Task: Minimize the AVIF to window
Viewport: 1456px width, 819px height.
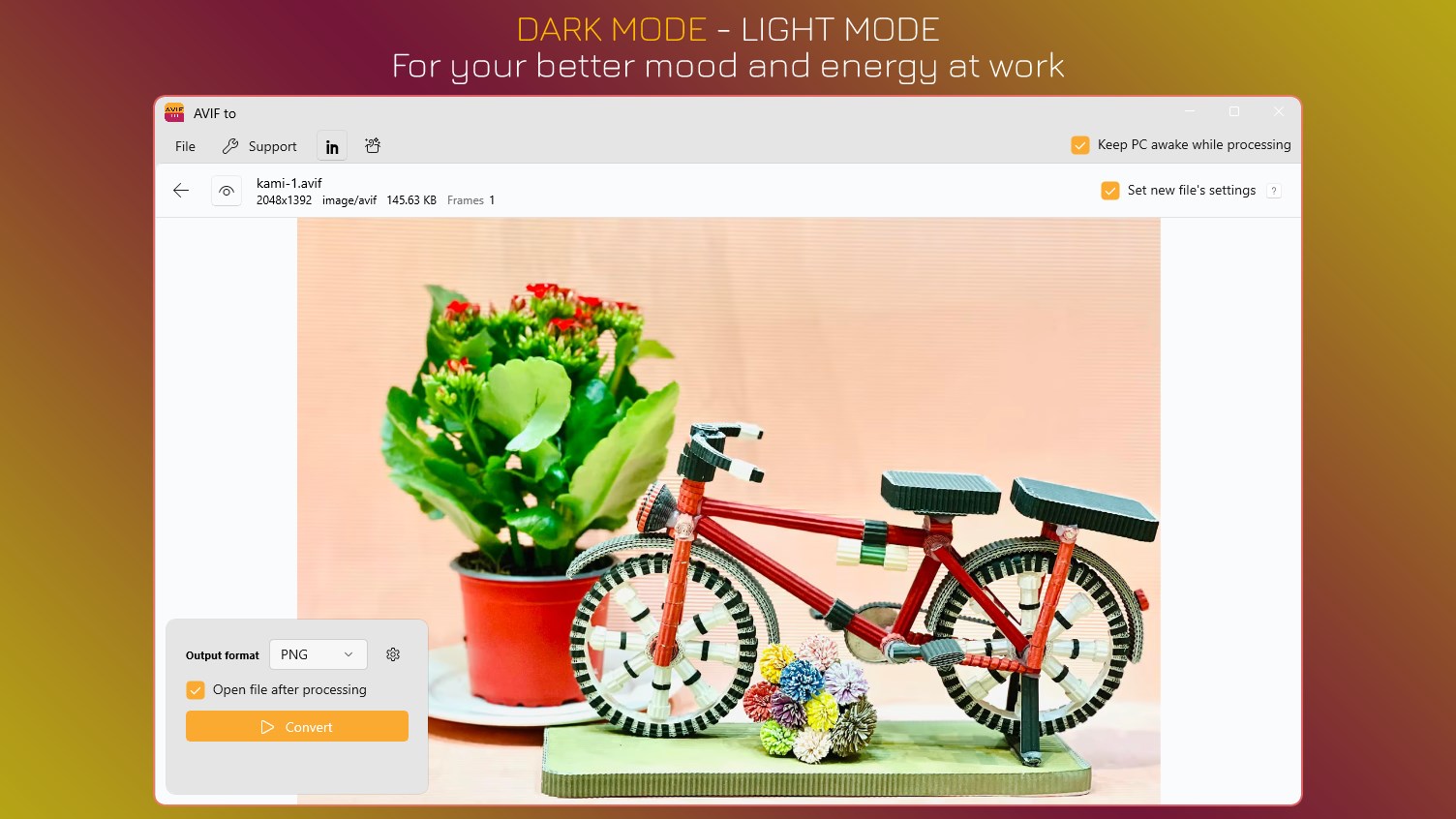Action: 1190,112
